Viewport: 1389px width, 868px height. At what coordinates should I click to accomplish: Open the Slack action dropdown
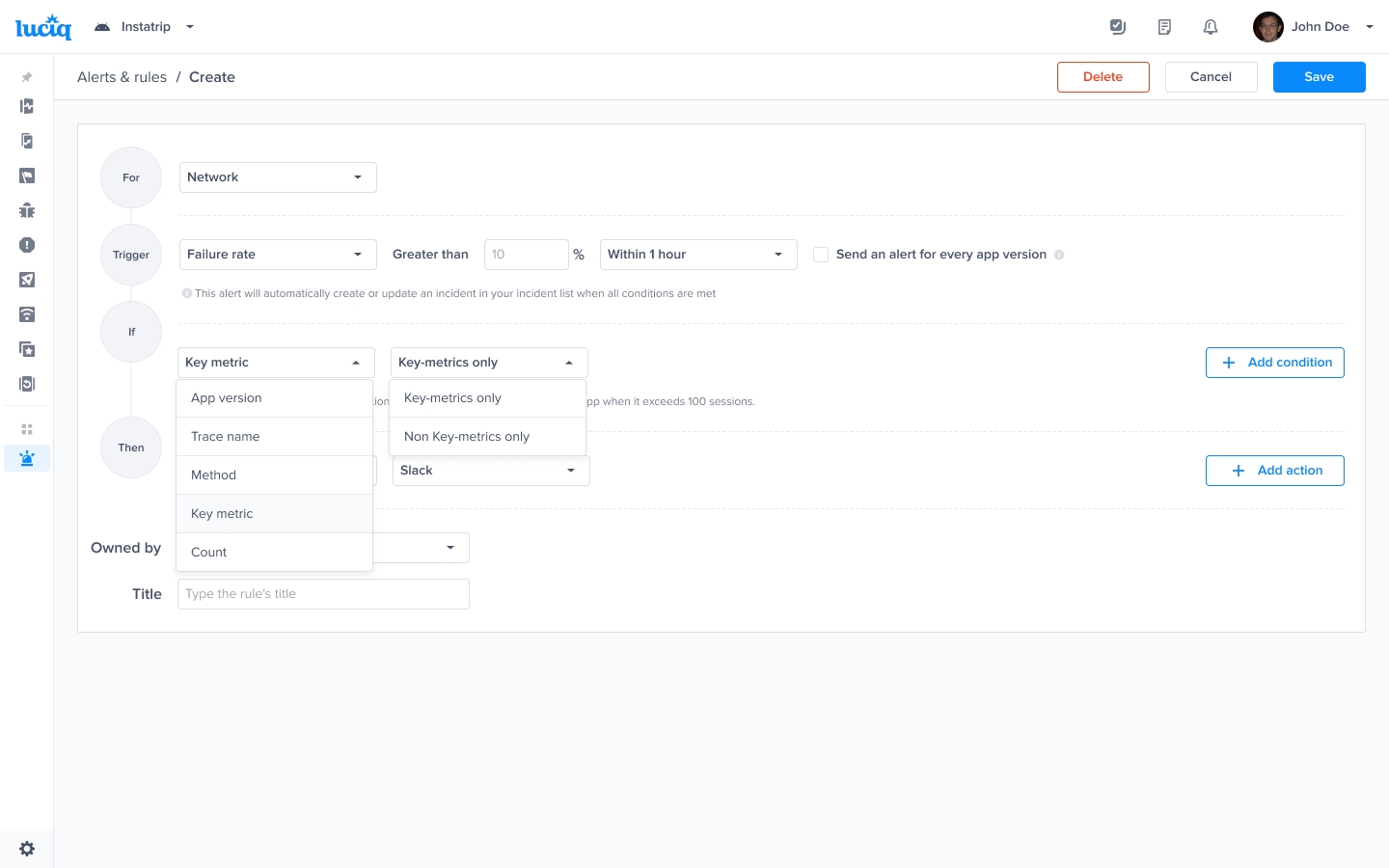(x=490, y=471)
